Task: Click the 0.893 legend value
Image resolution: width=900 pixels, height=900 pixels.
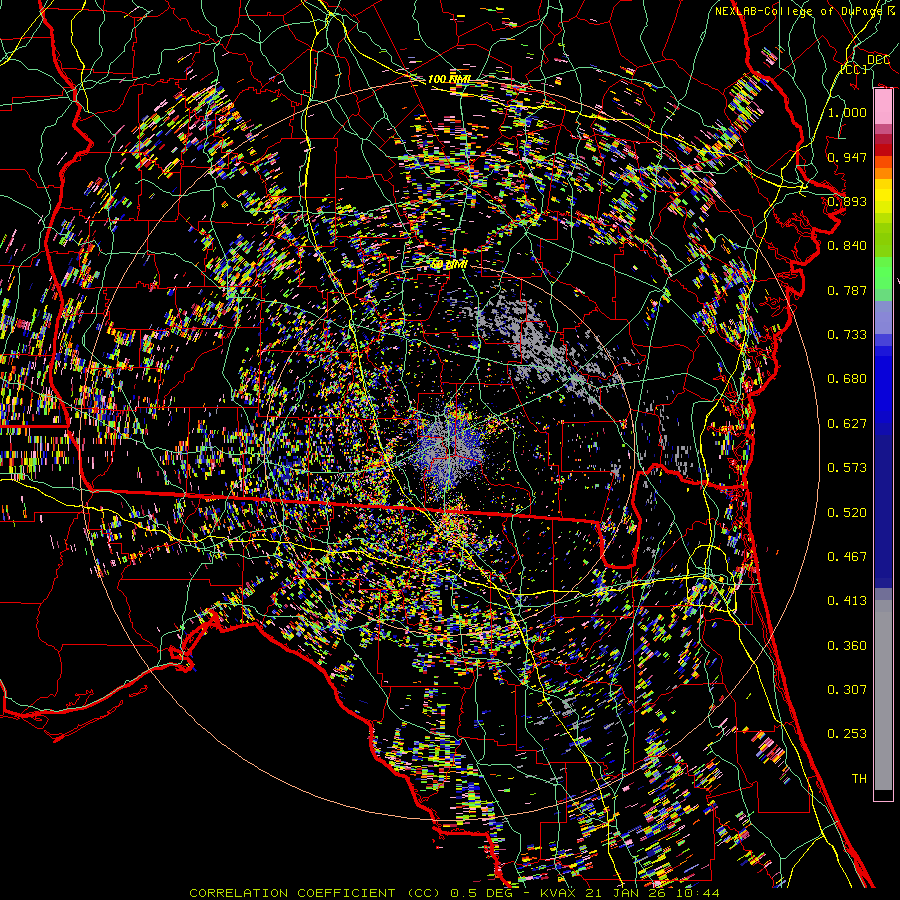Action: click(x=847, y=201)
